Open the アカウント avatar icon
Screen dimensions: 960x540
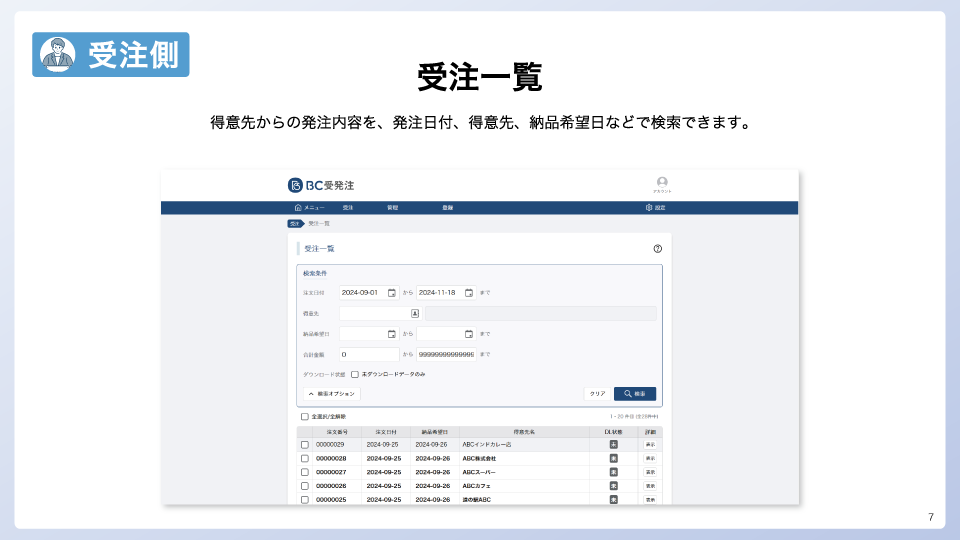[x=662, y=182]
